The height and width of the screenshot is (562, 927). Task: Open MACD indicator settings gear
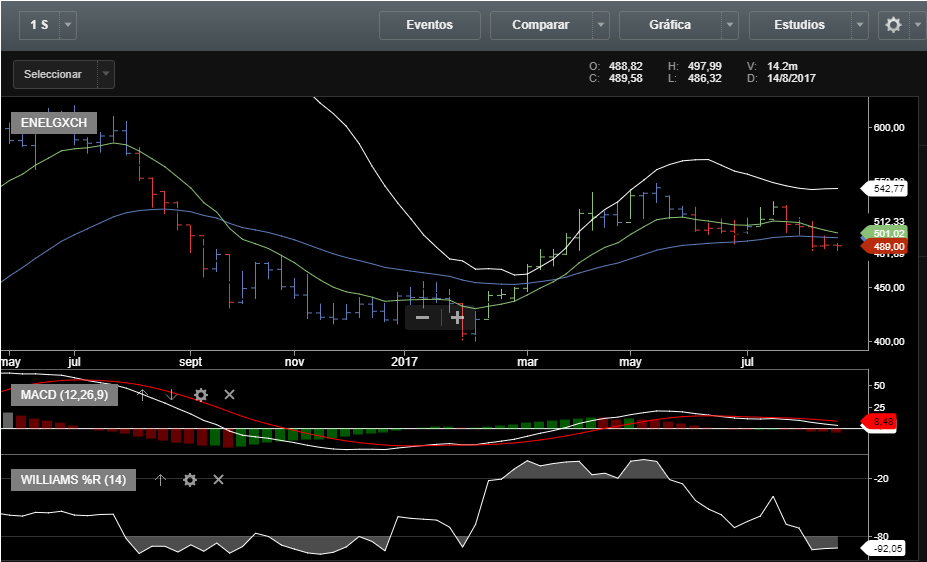(201, 395)
